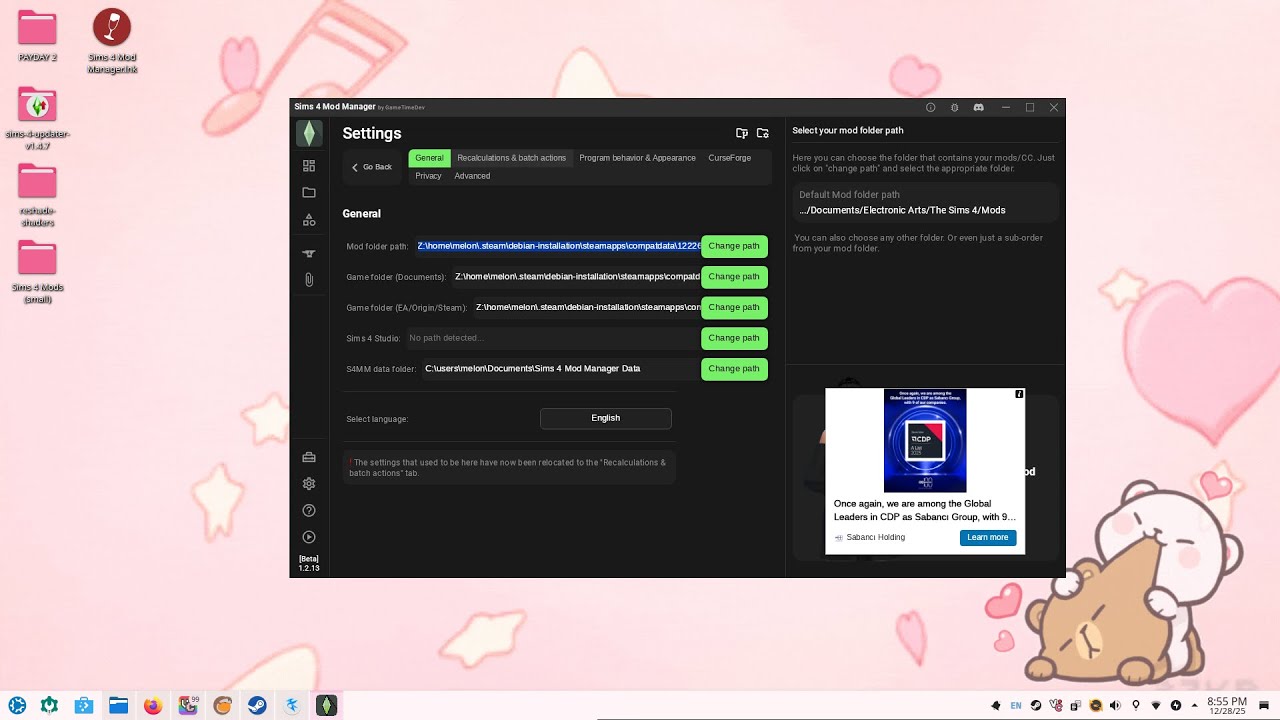Image resolution: width=1280 pixels, height=720 pixels.
Task: Click the Beta 1.2.13 version label
Action: (x=309, y=564)
